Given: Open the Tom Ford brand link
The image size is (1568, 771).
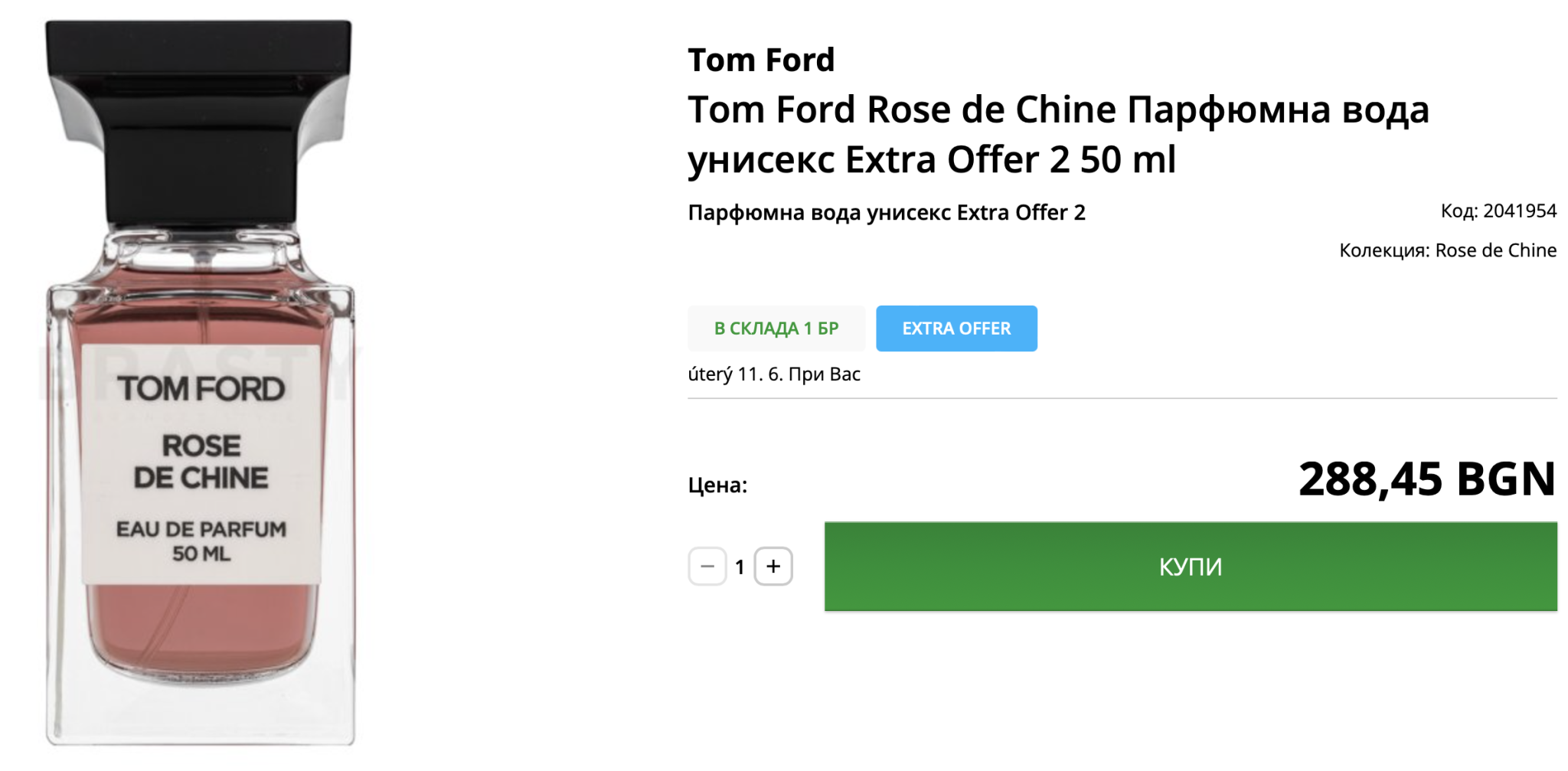Looking at the screenshot, I should coord(761,60).
